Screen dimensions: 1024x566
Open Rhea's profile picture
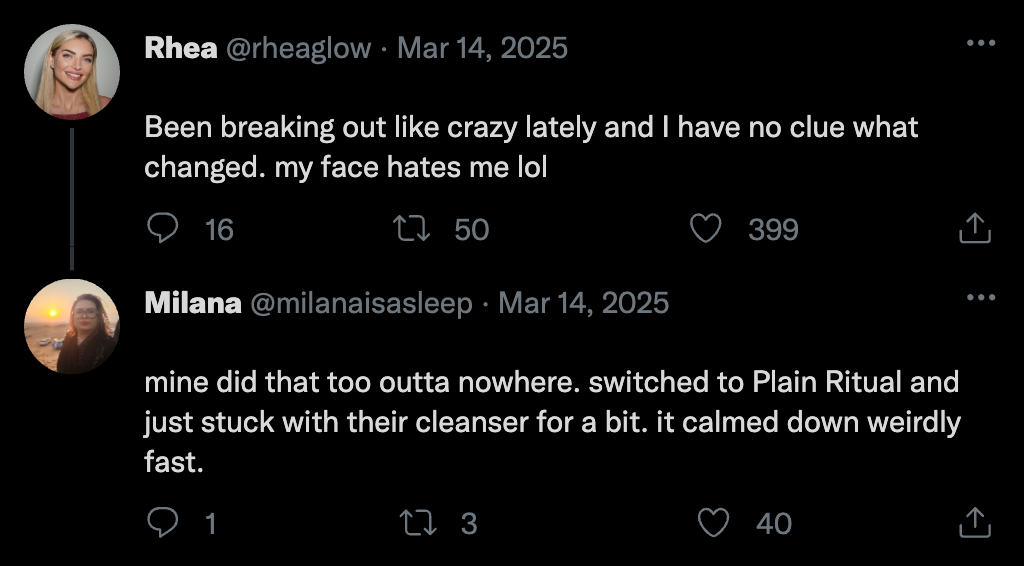[x=72, y=72]
